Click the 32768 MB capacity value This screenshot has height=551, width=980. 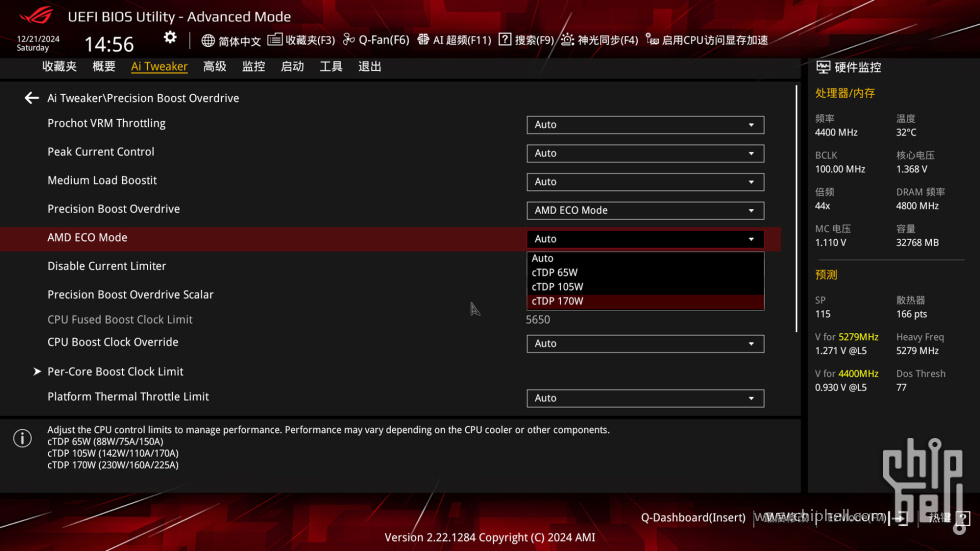tap(918, 243)
